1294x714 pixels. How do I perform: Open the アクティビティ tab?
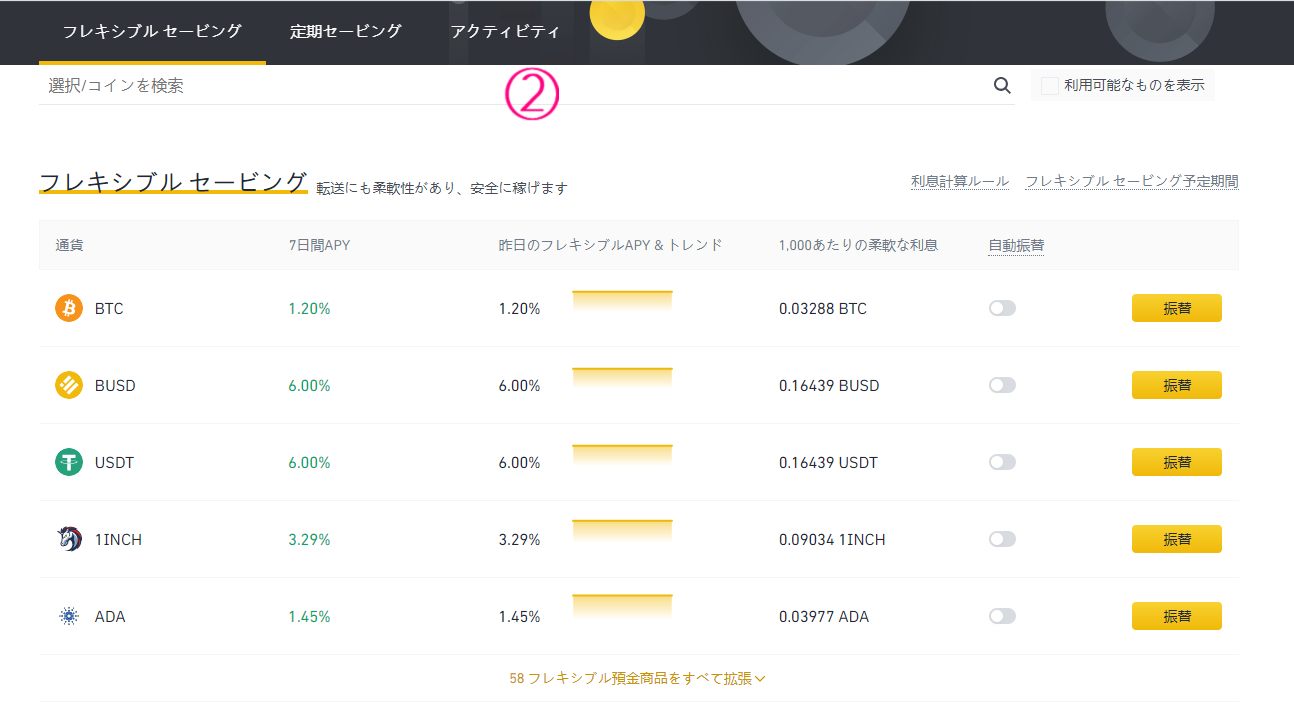point(505,31)
